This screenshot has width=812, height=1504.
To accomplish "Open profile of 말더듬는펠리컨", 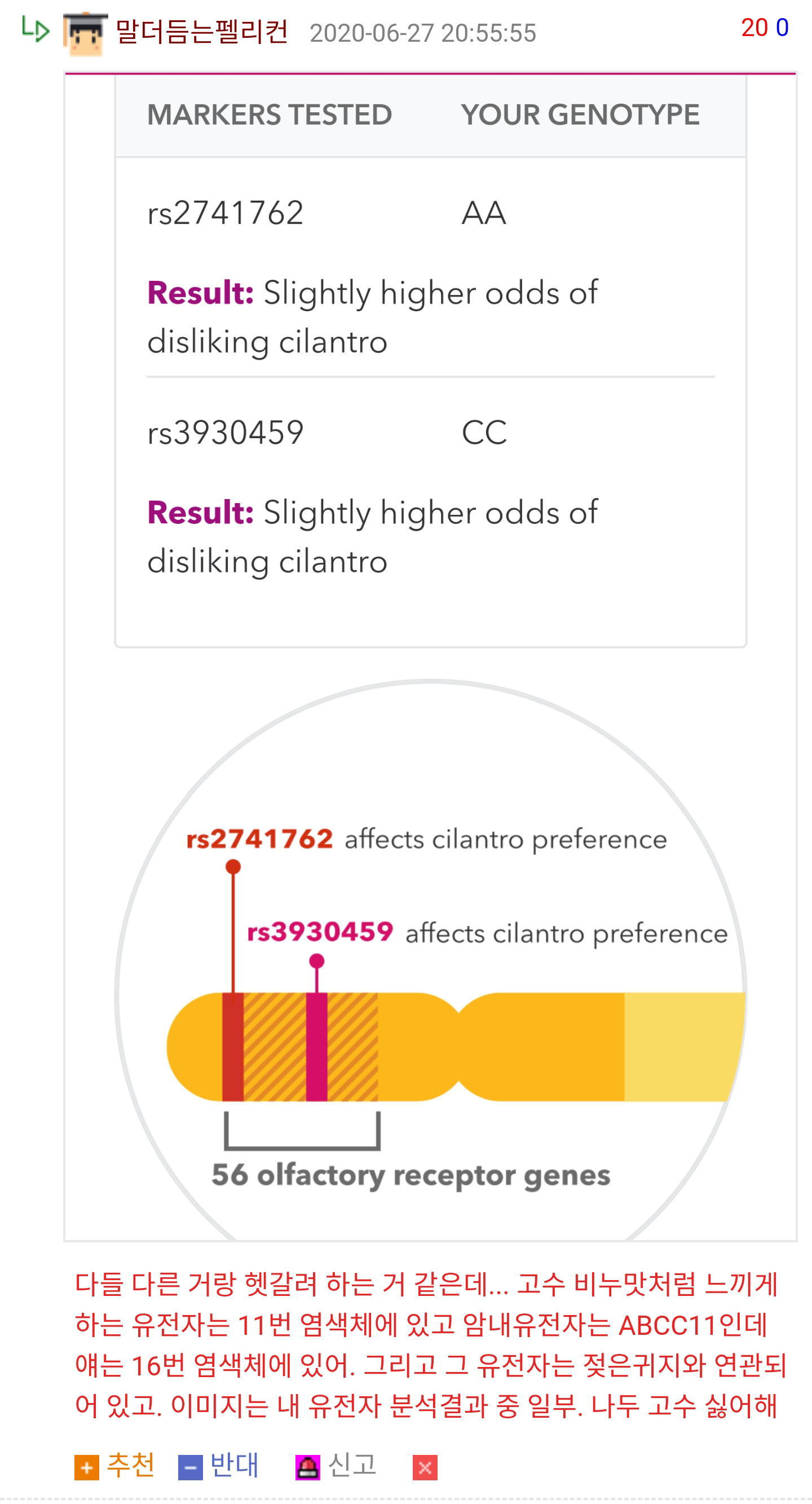I will click(x=201, y=32).
